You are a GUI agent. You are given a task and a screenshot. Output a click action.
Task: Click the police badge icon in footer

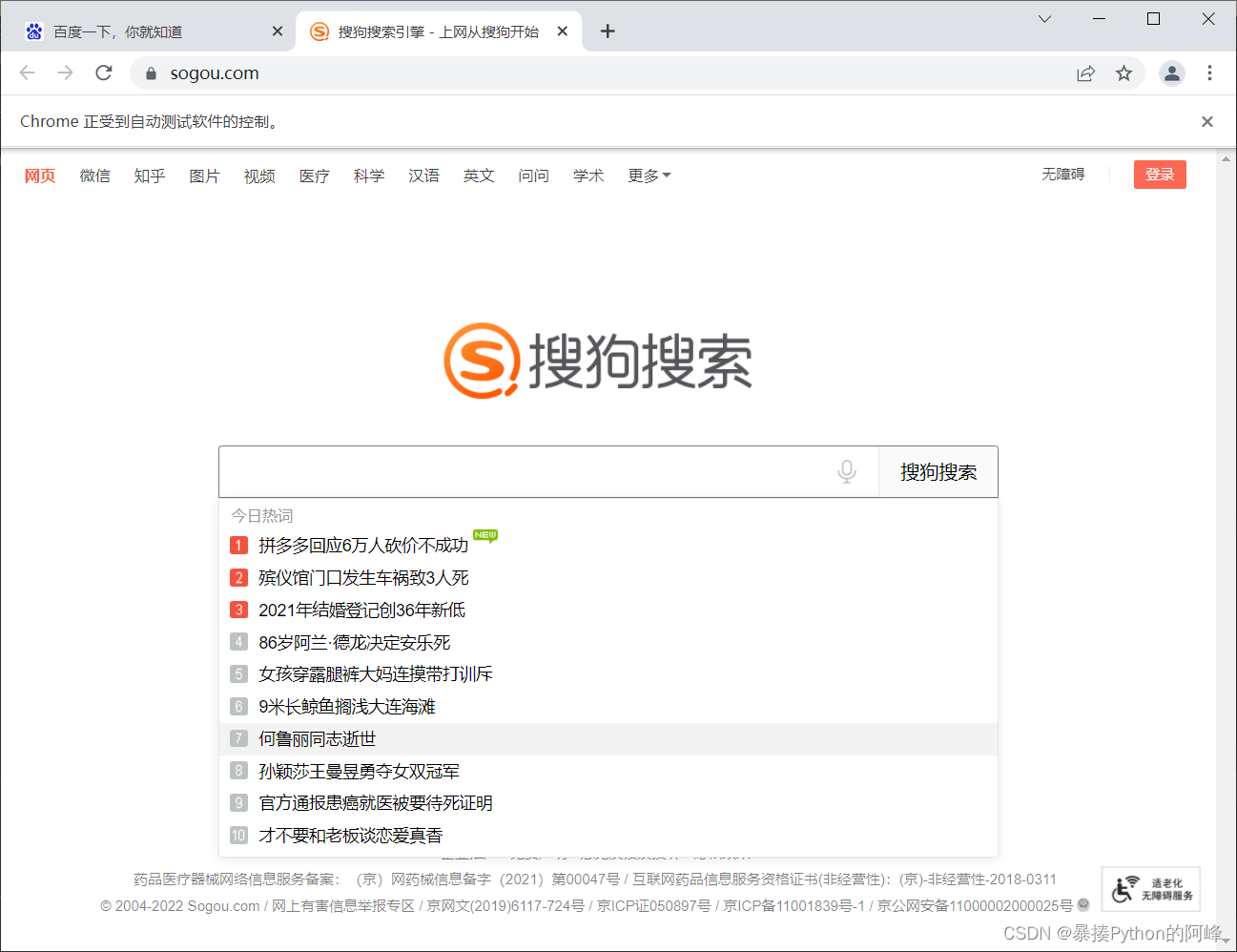[x=1083, y=905]
